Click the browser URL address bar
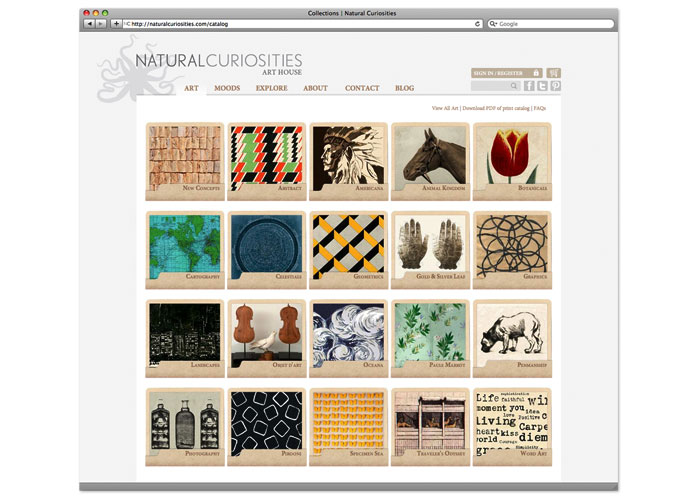Image resolution: width=700 pixels, height=500 pixels. (302, 24)
